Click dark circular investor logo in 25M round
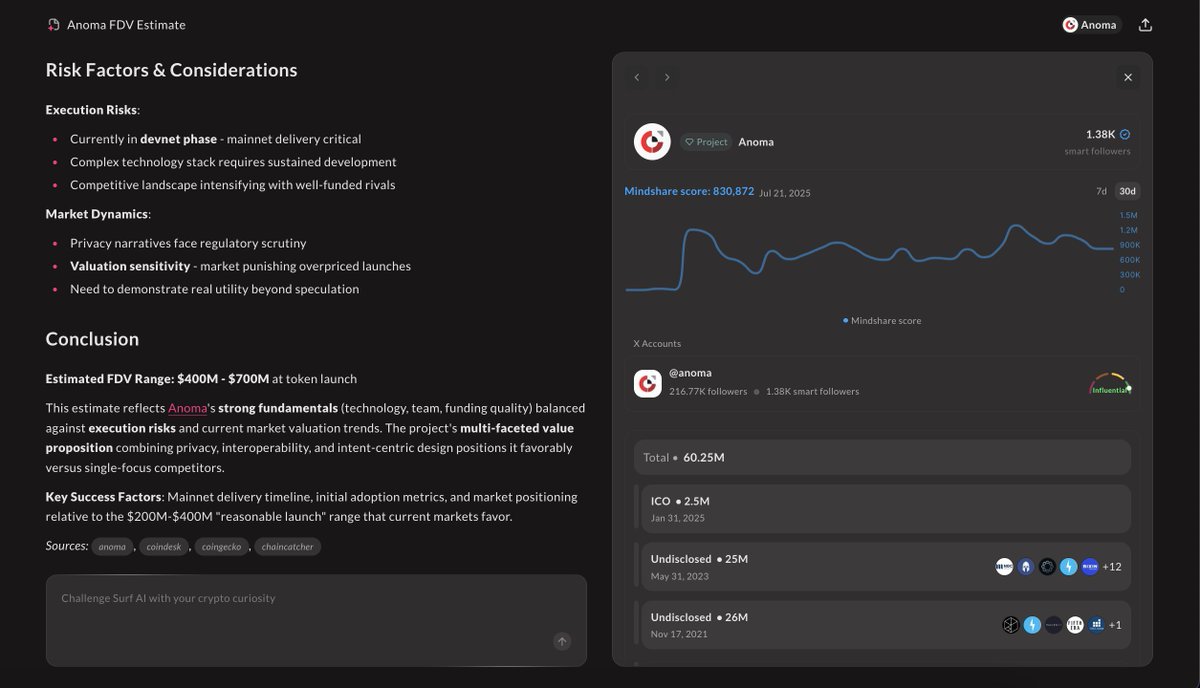 [1047, 567]
